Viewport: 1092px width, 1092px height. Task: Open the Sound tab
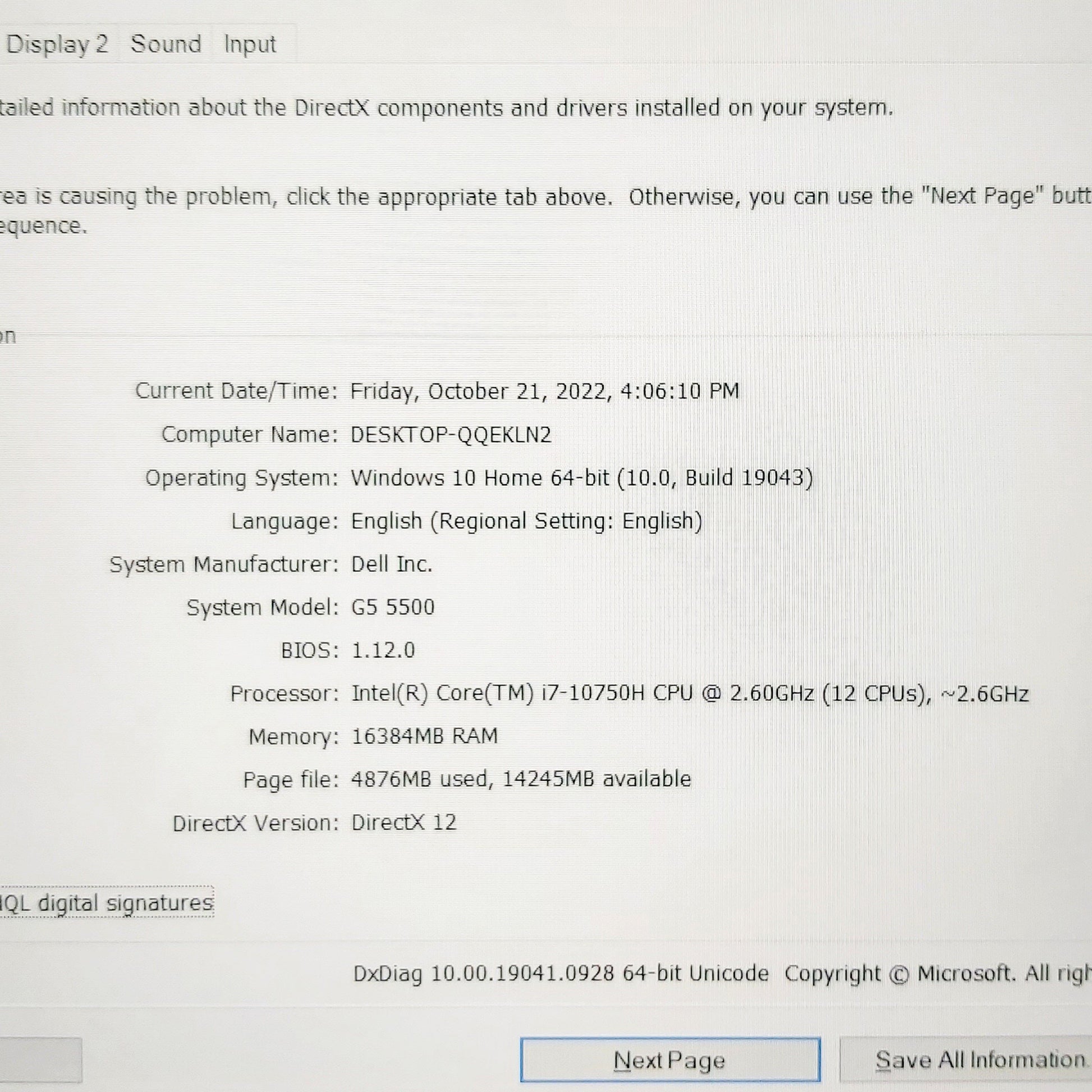click(166, 44)
